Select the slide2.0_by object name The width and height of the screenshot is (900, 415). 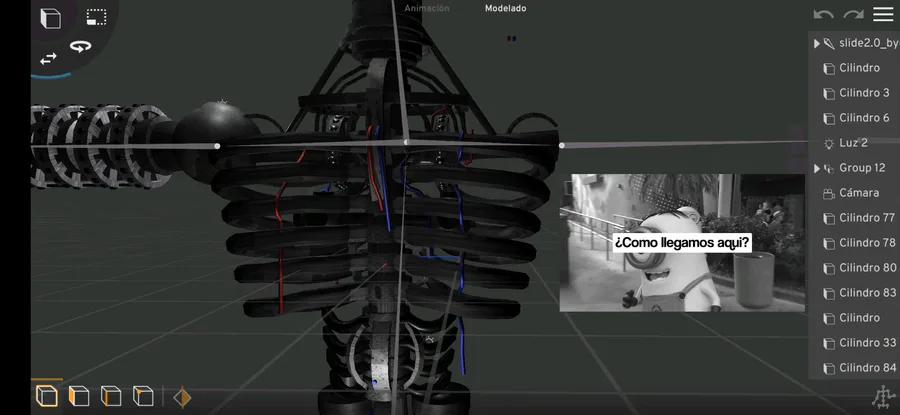pos(868,43)
